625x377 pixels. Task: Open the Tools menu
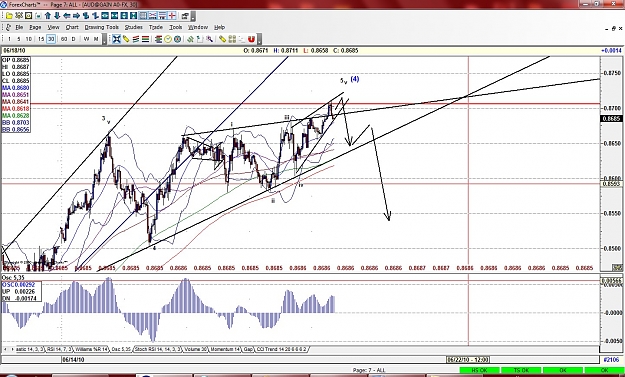tap(176, 27)
